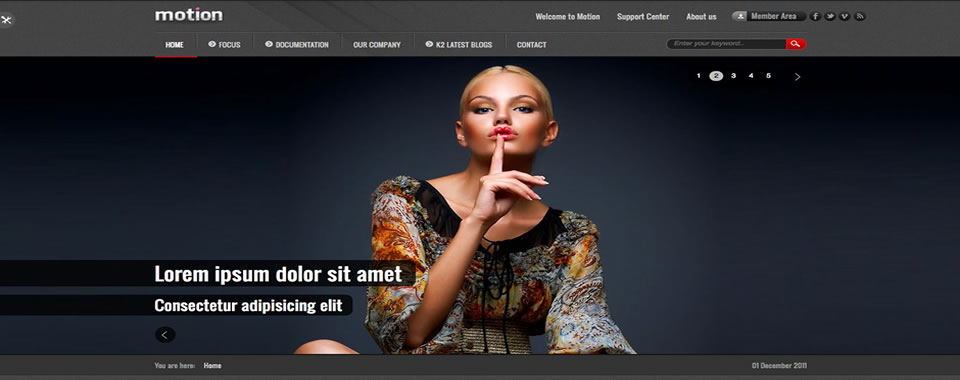
Task: Open the Contact menu item
Action: pyautogui.click(x=531, y=45)
